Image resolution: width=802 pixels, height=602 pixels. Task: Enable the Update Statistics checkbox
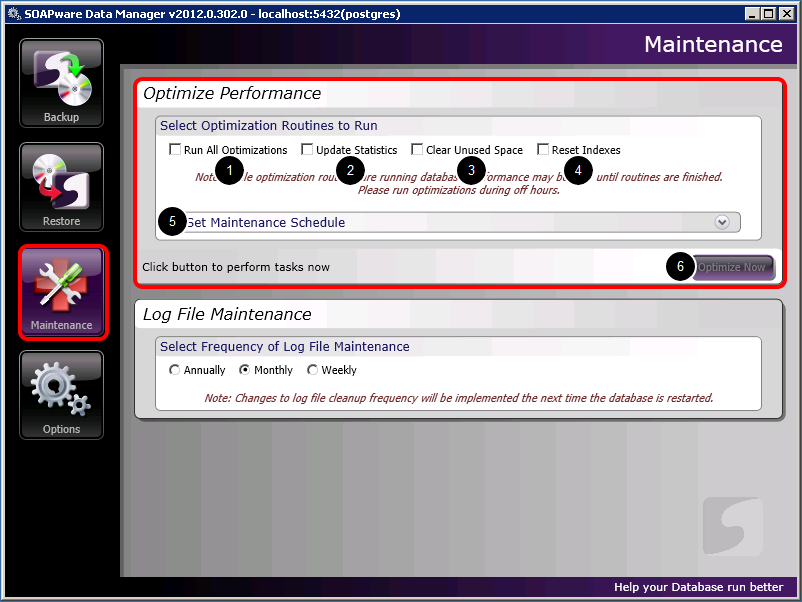[307, 149]
